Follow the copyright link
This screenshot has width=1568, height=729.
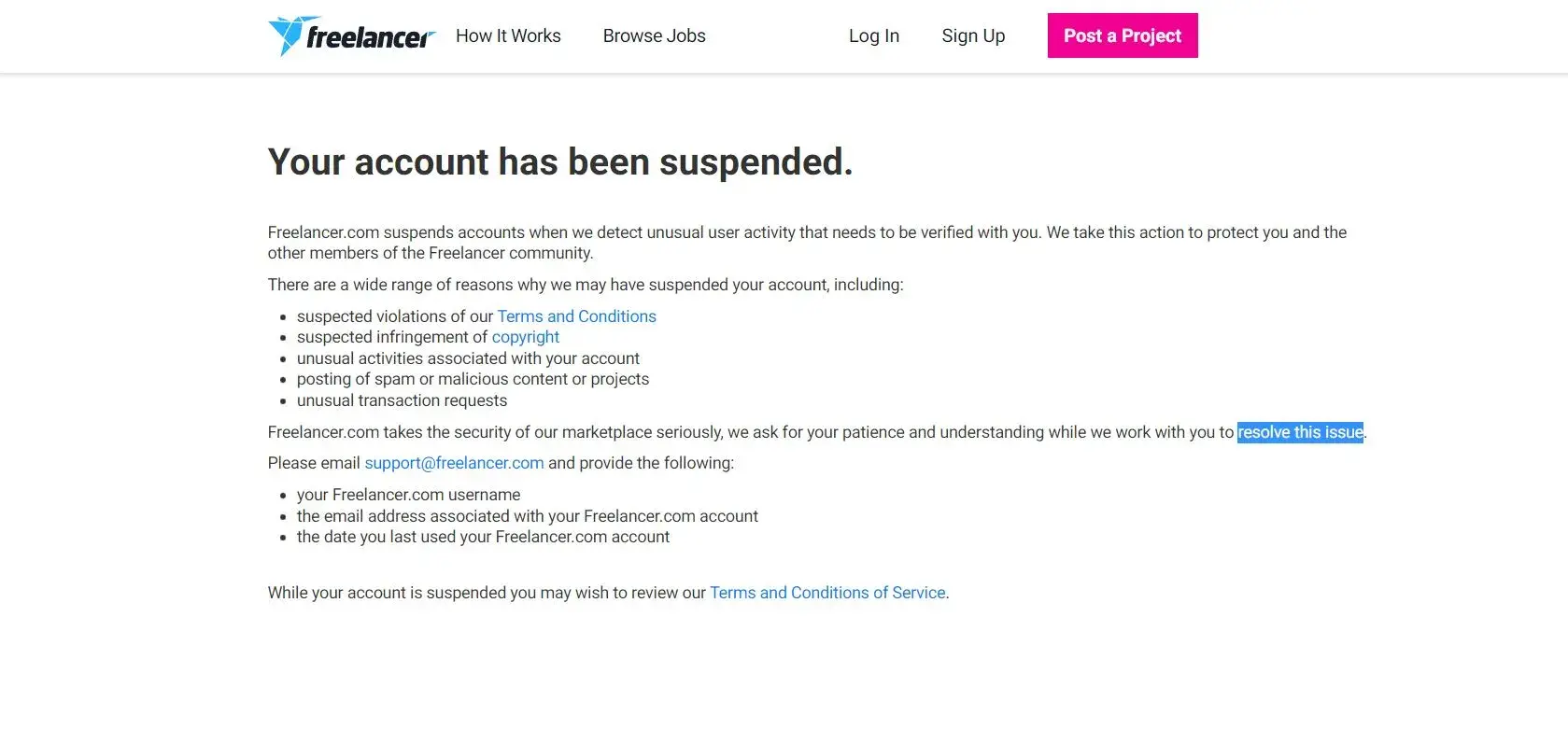tap(525, 337)
